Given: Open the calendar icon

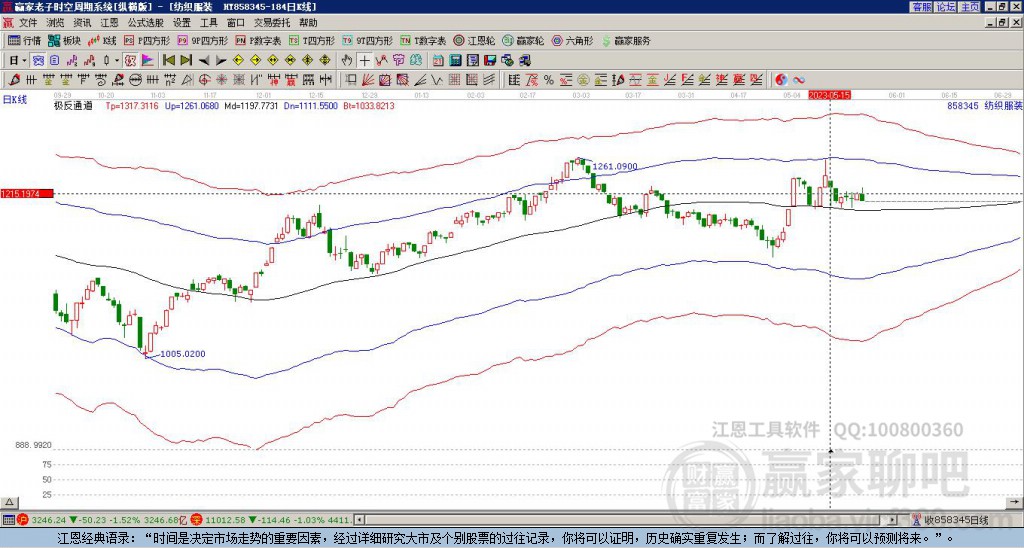Looking at the screenshot, I should [438, 61].
